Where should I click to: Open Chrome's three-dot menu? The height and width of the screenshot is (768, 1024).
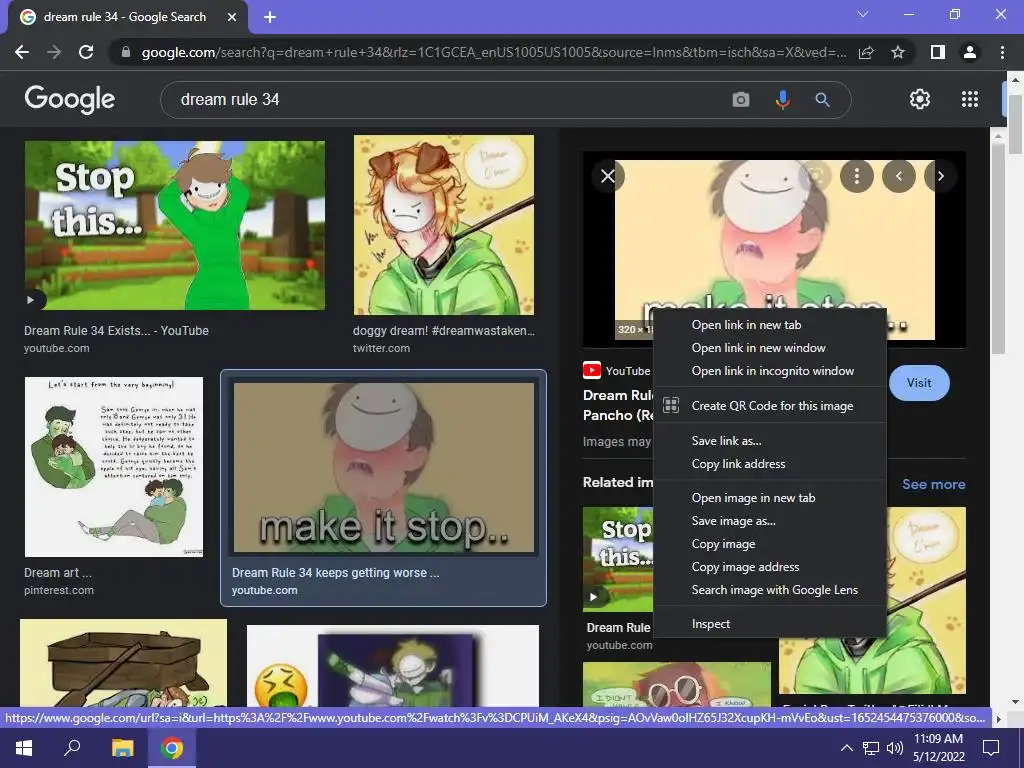click(x=1002, y=52)
